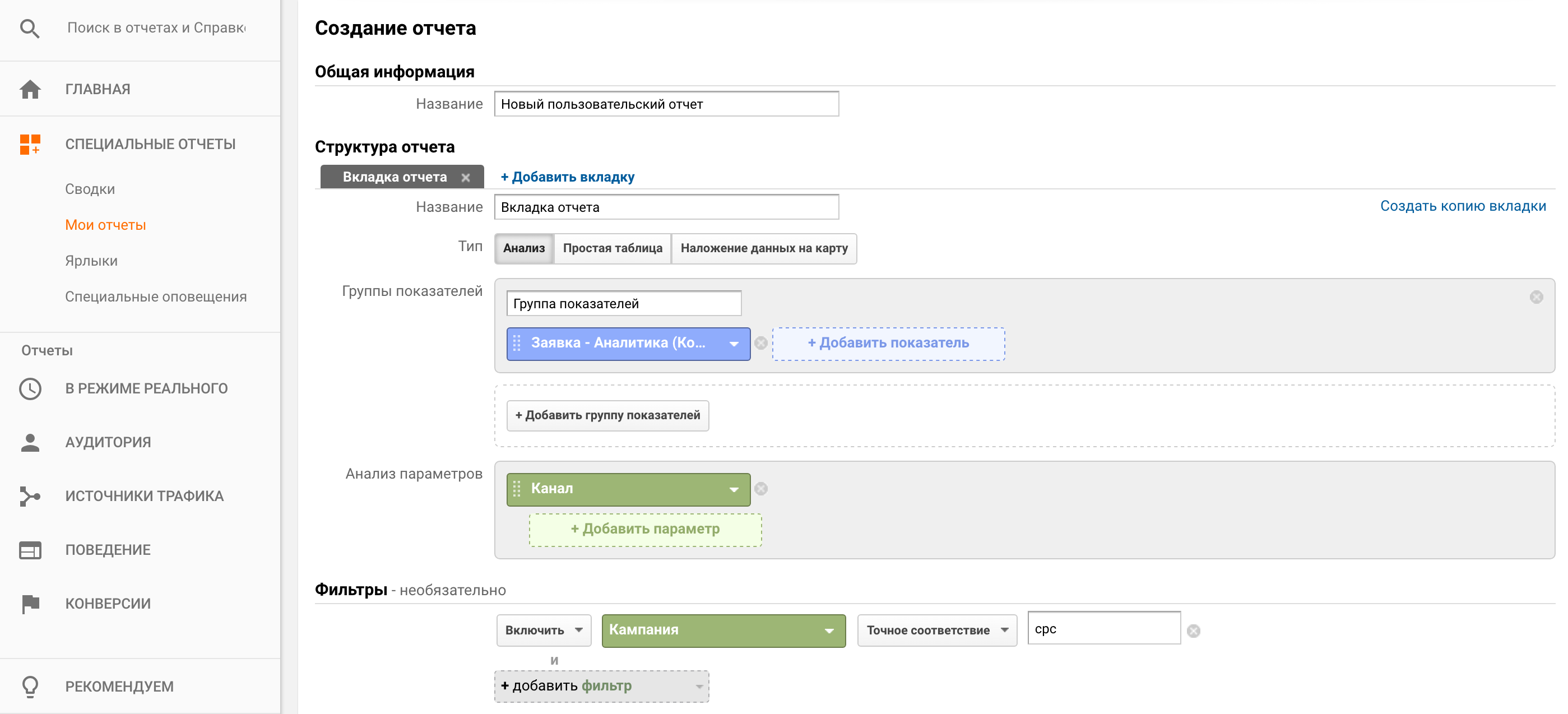Click the Special reports grid icon
The height and width of the screenshot is (714, 1568).
tap(30, 144)
